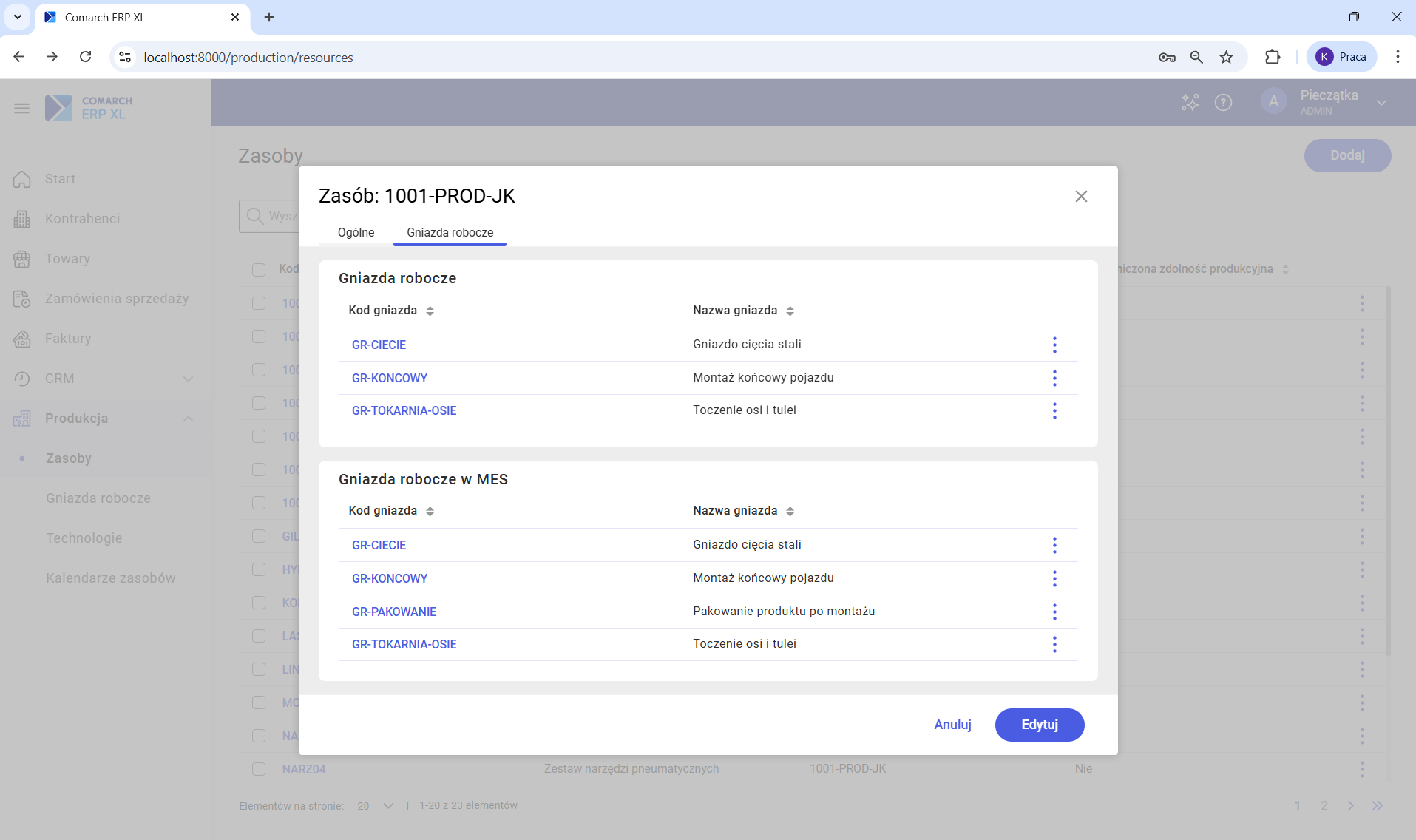This screenshot has height=840, width=1416.
Task: Sort Gniazda robocze table by Nazwa gniazda
Action: click(x=790, y=311)
